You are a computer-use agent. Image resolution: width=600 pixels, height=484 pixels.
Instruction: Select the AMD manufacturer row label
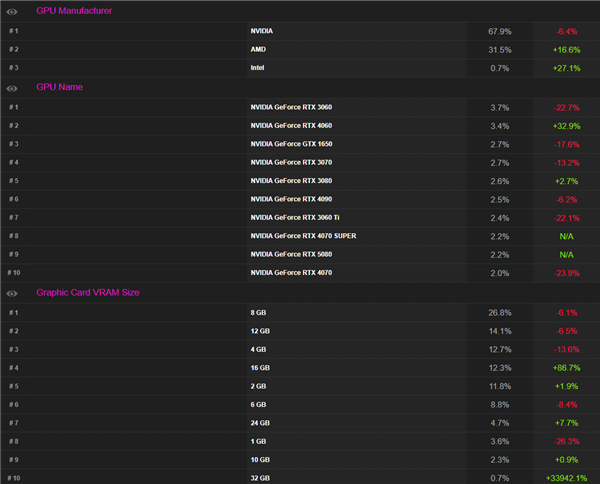tap(259, 49)
